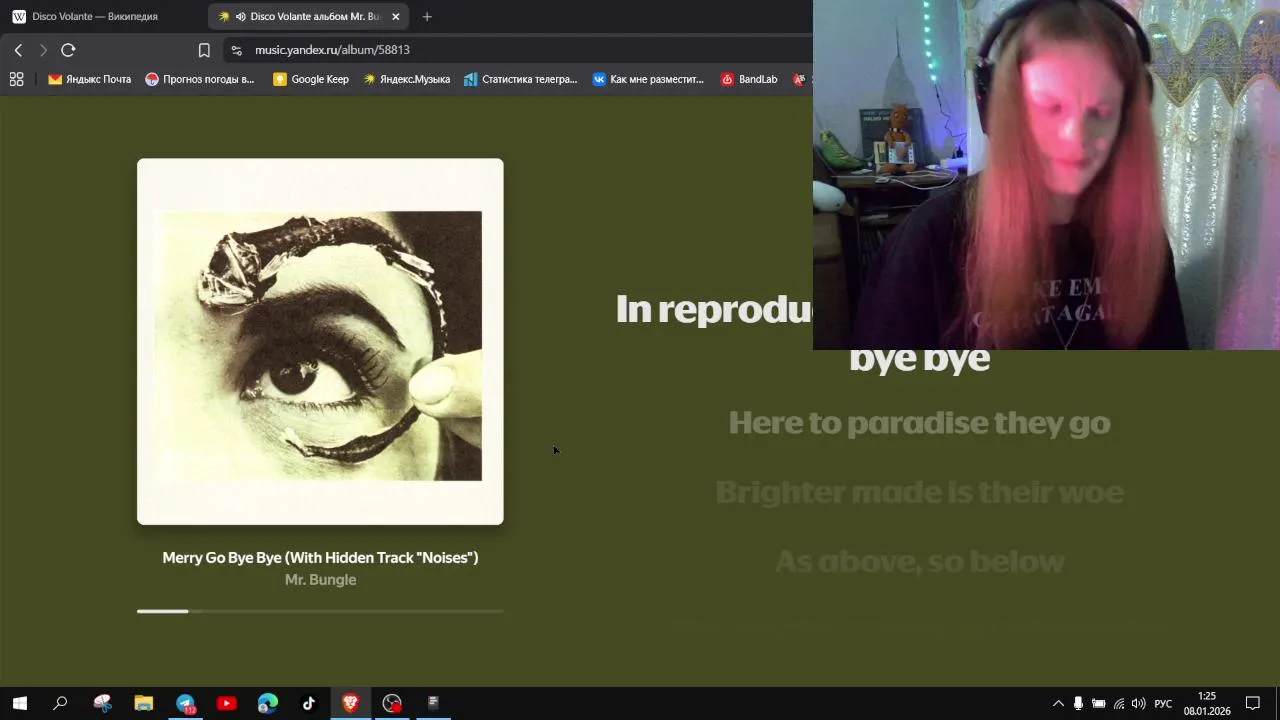Open the Mr. Bungle artist link
The width and height of the screenshot is (1280, 720).
point(320,580)
